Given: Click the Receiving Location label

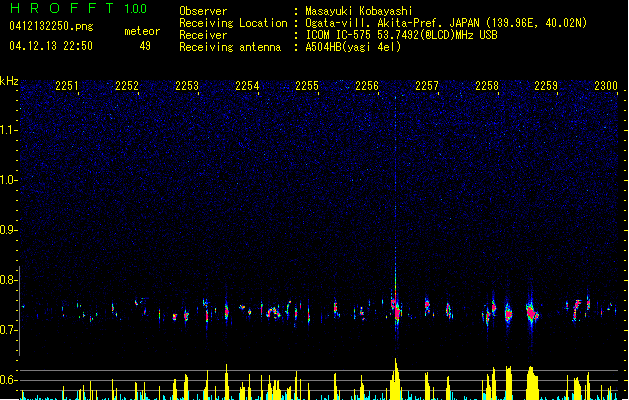Looking at the screenshot, I should [233, 23].
